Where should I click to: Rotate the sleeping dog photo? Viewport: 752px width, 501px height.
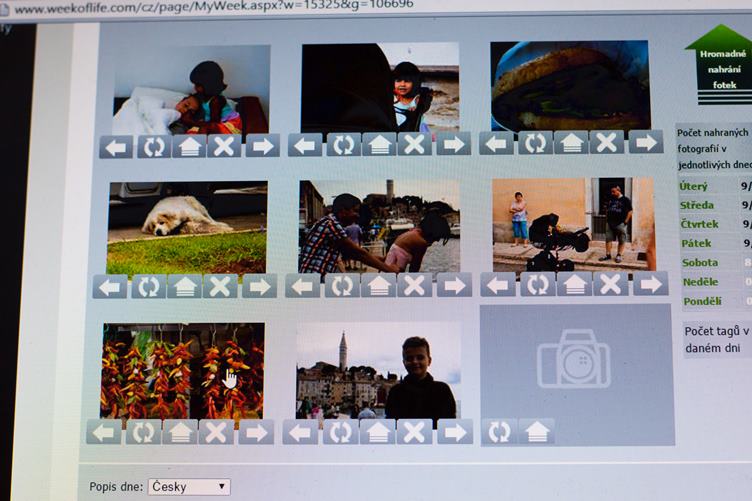[x=149, y=286]
